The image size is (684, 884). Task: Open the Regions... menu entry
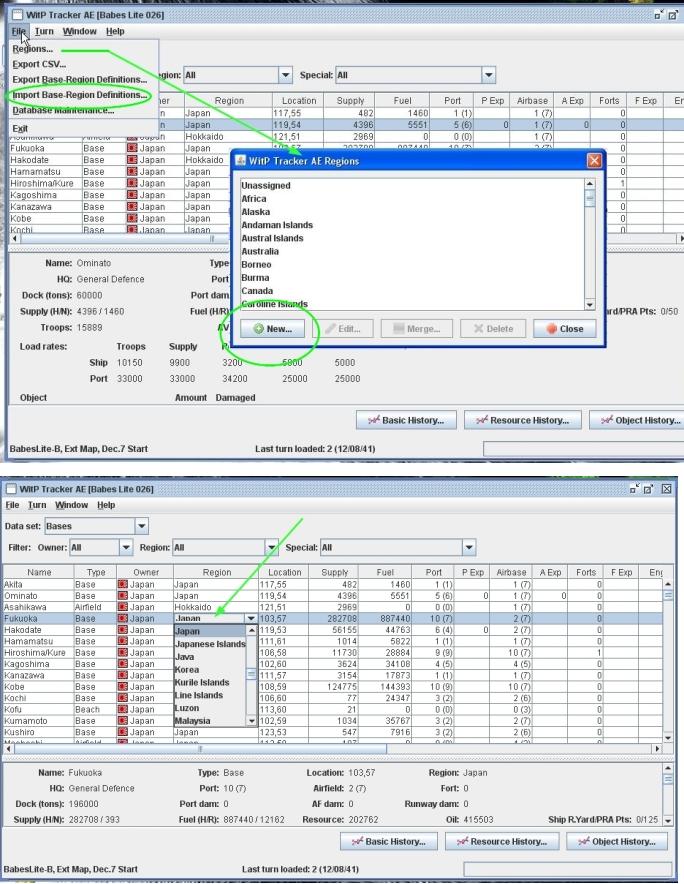[33, 49]
